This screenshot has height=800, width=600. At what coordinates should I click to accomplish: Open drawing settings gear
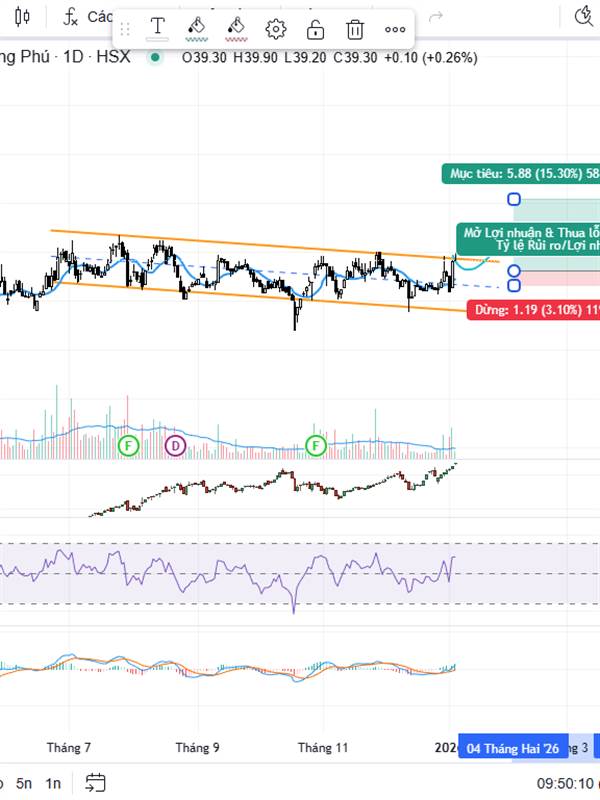276,30
